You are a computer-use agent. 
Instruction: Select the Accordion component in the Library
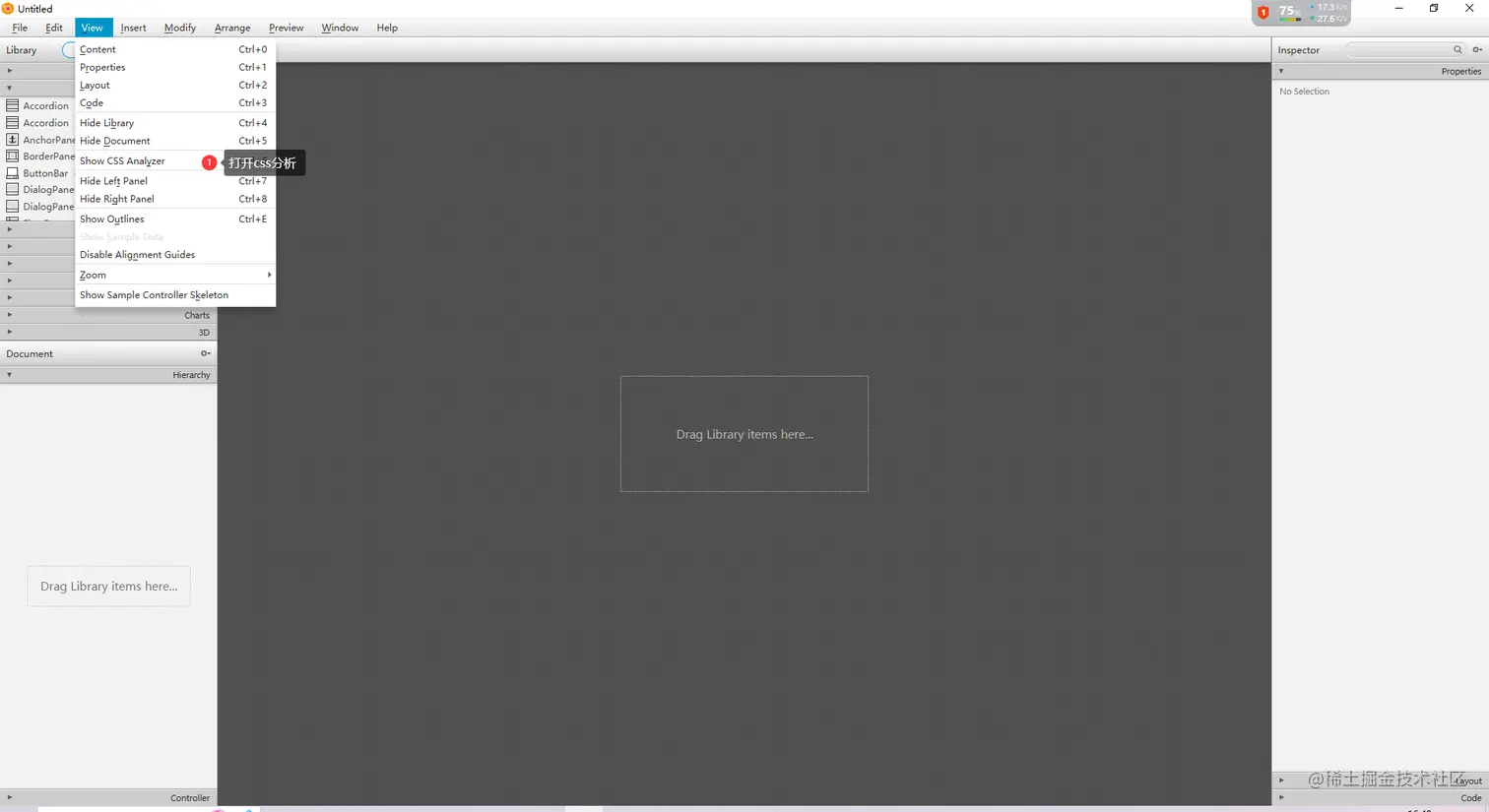click(45, 105)
